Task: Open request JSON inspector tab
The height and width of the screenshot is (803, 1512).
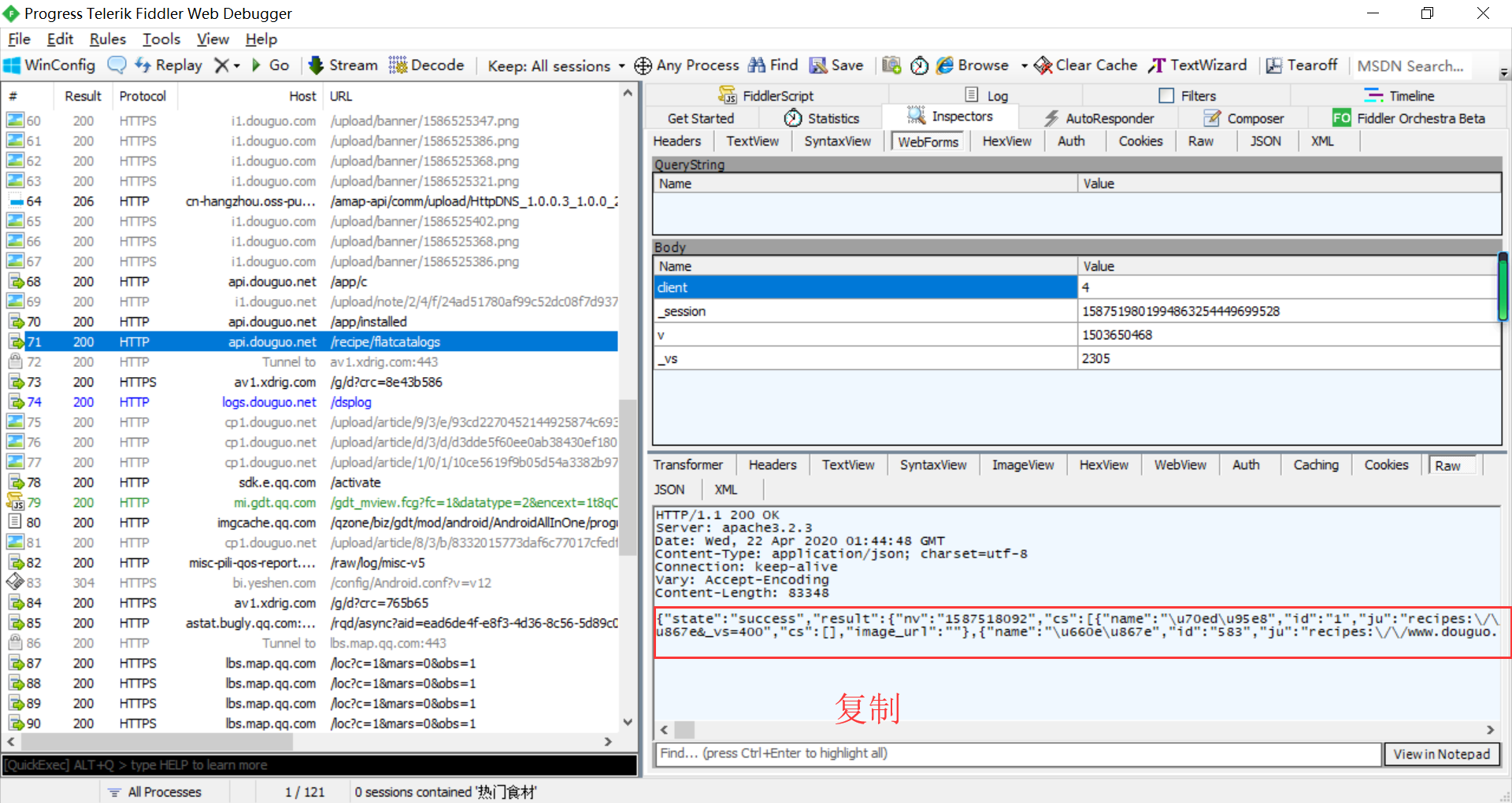Action: tap(1266, 141)
